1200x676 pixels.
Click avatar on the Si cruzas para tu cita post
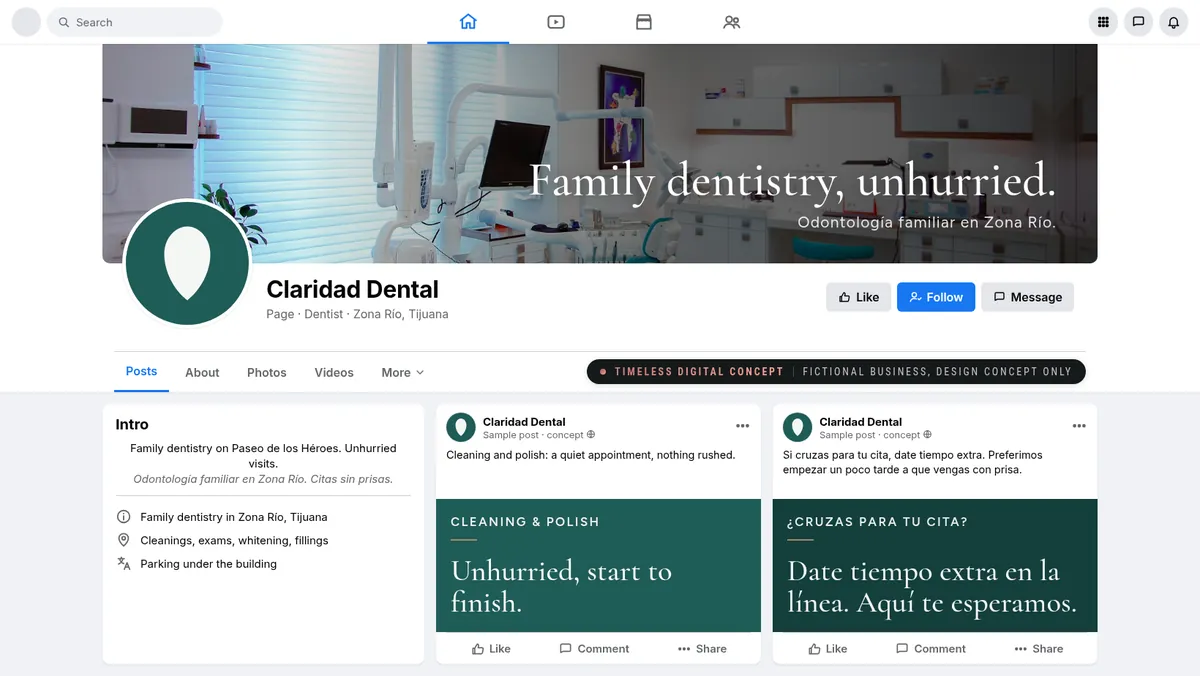pyautogui.click(x=797, y=427)
